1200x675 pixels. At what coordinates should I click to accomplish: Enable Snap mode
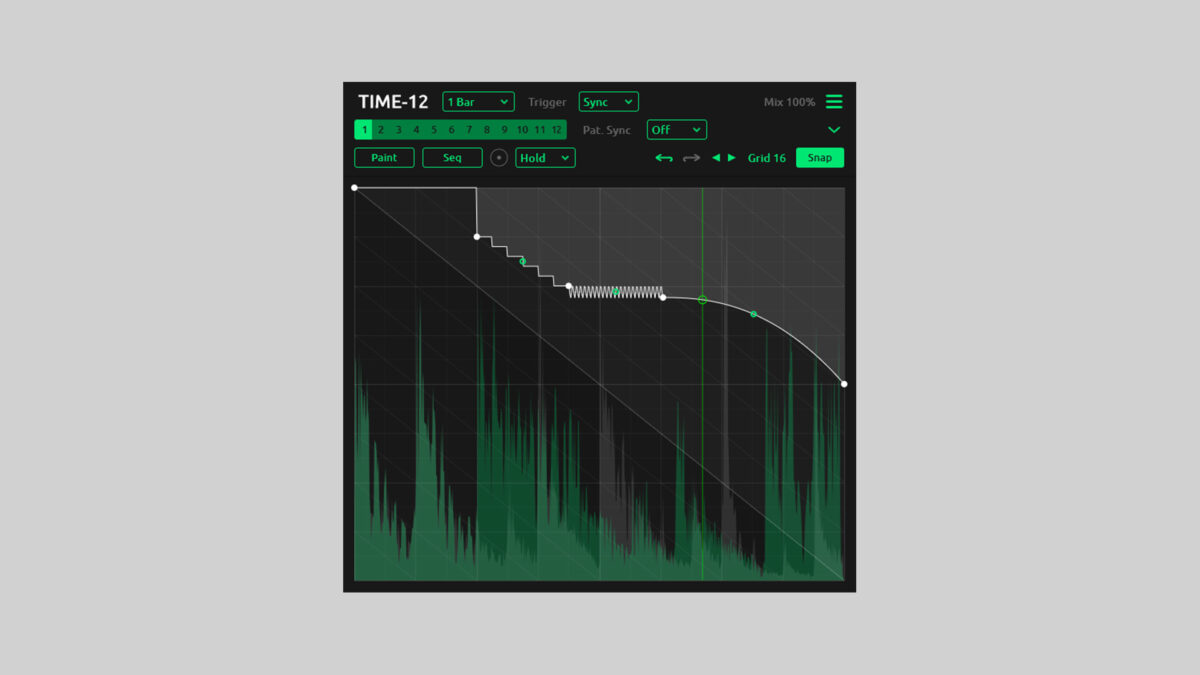click(x=819, y=157)
